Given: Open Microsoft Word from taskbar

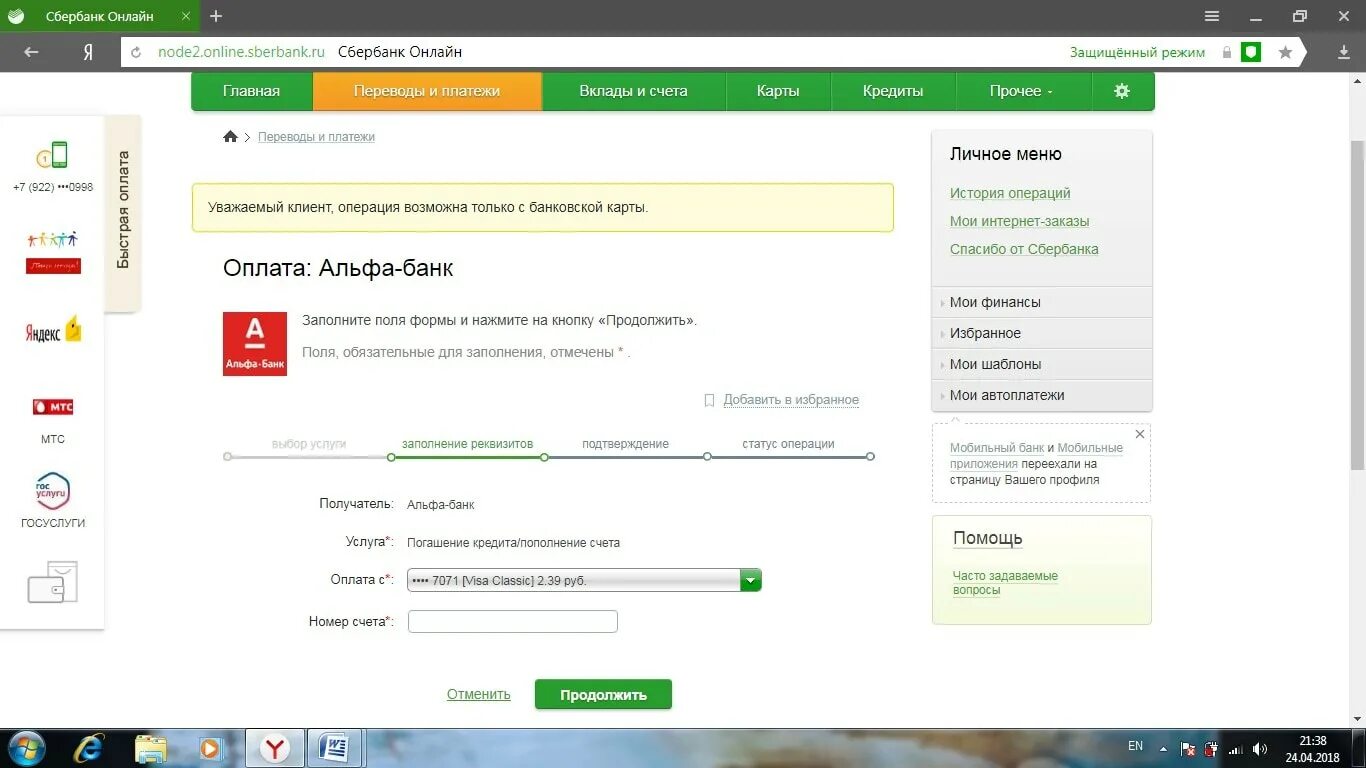Looking at the screenshot, I should 335,748.
